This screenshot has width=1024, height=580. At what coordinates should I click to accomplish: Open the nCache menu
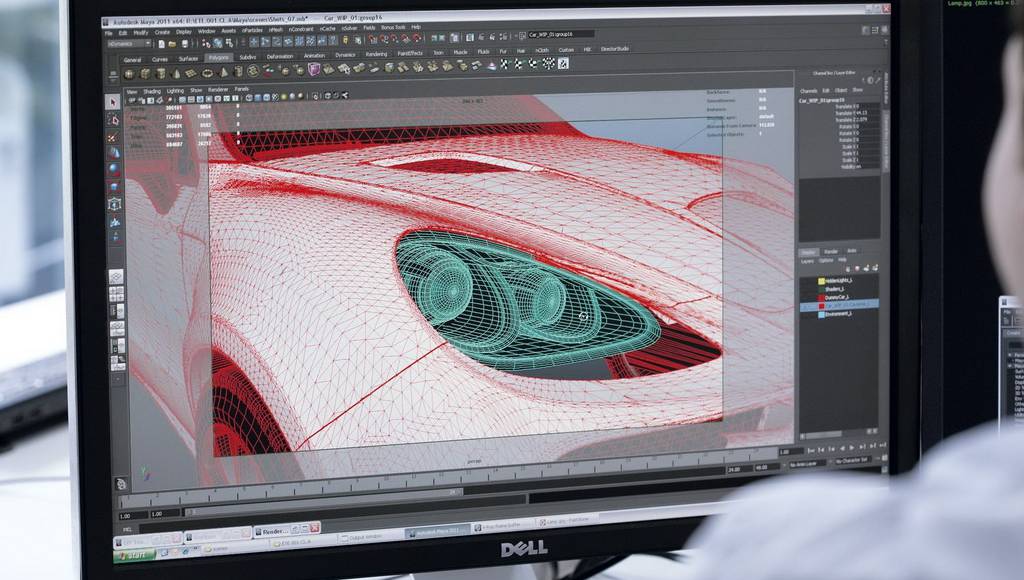tap(327, 29)
